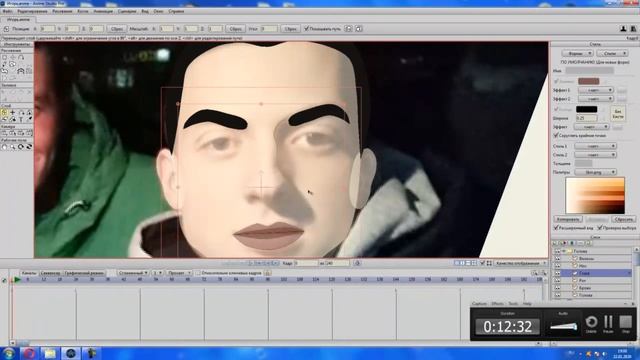640x360 pixels.
Task: Hide the Волосы layer visibility
Action: [x=557, y=258]
